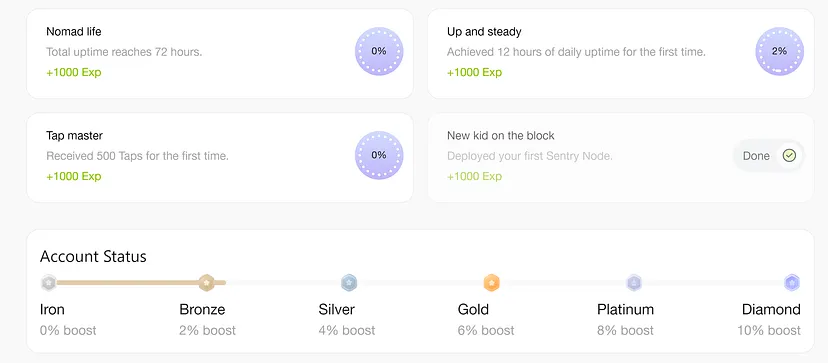
Task: Select the Gold 6% boost label
Action: (x=486, y=331)
